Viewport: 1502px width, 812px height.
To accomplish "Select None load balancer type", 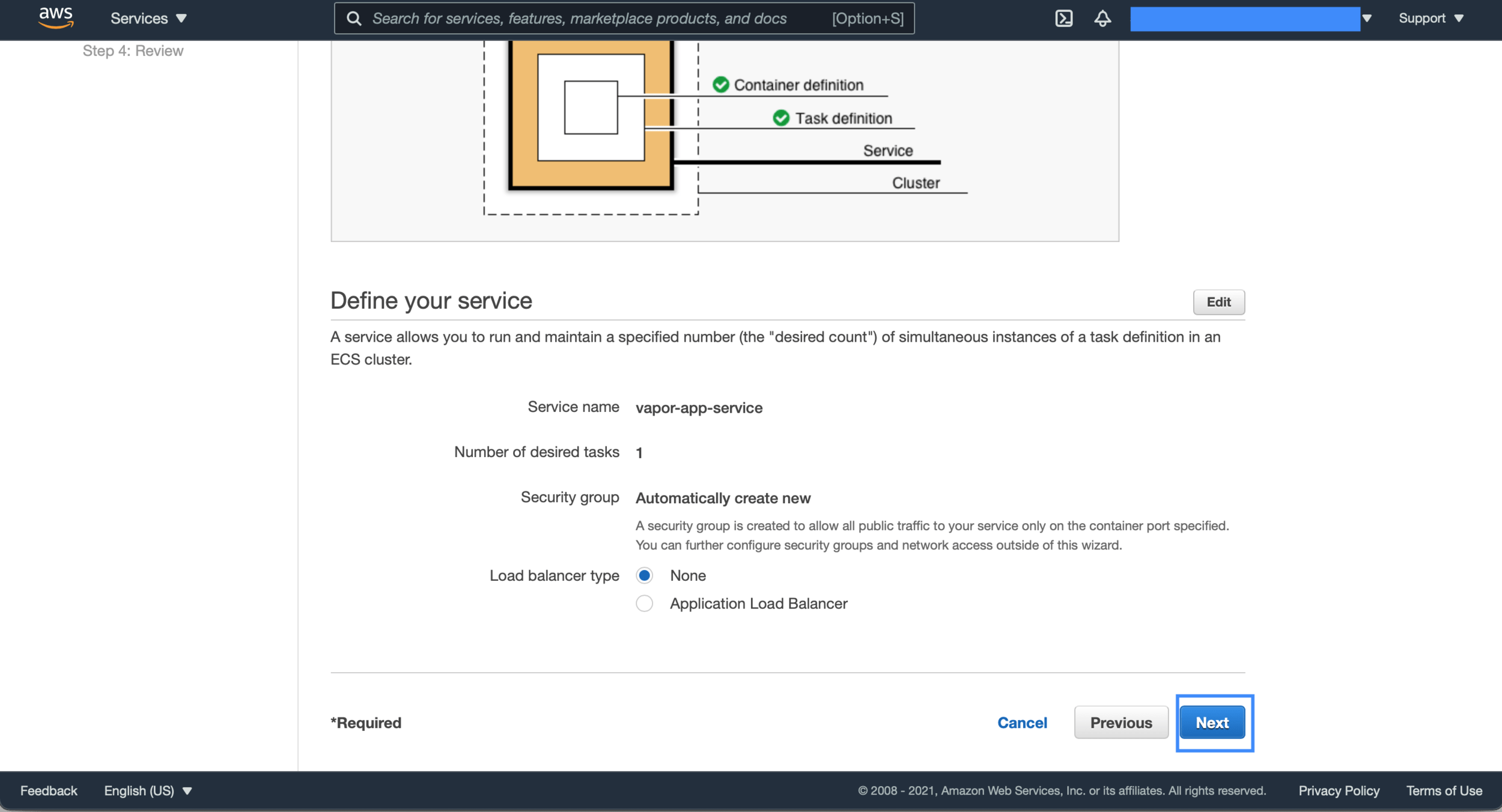I will [644, 575].
